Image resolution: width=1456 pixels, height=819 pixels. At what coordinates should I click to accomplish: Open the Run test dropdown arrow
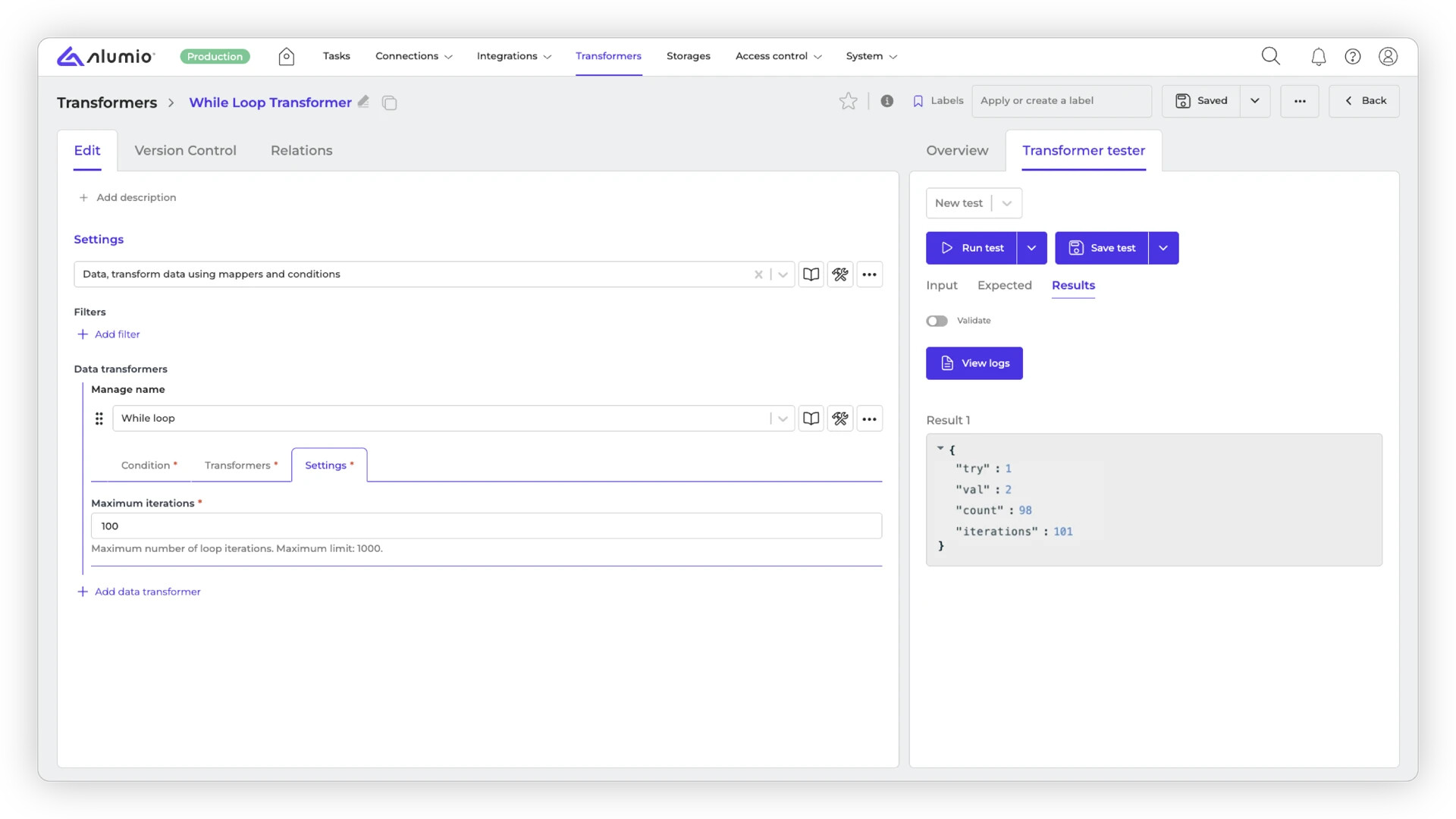pyautogui.click(x=1031, y=248)
